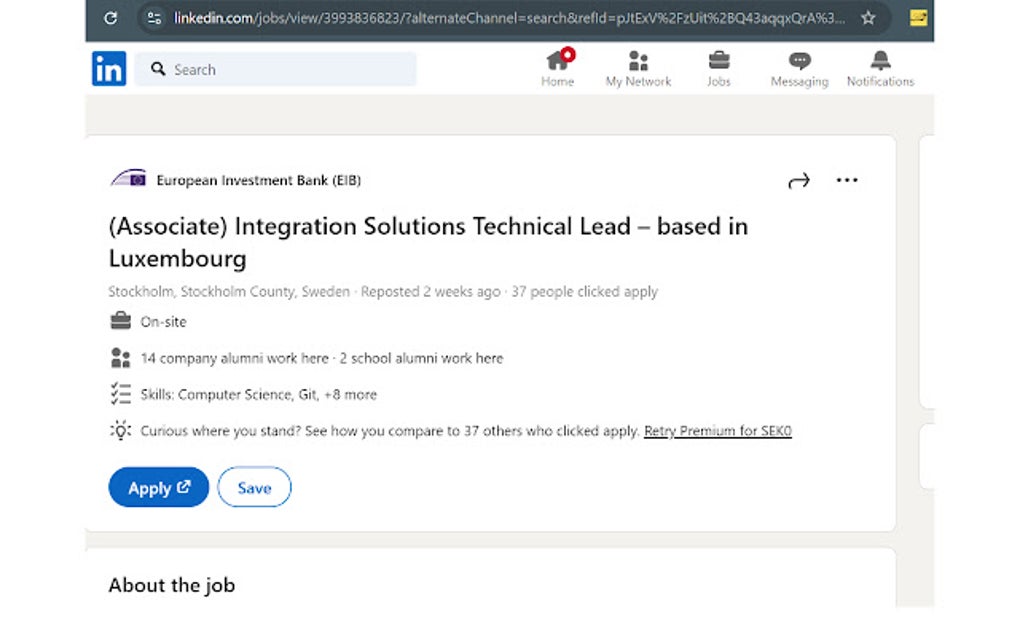
Task: Share this job via the arrow icon
Action: [798, 180]
